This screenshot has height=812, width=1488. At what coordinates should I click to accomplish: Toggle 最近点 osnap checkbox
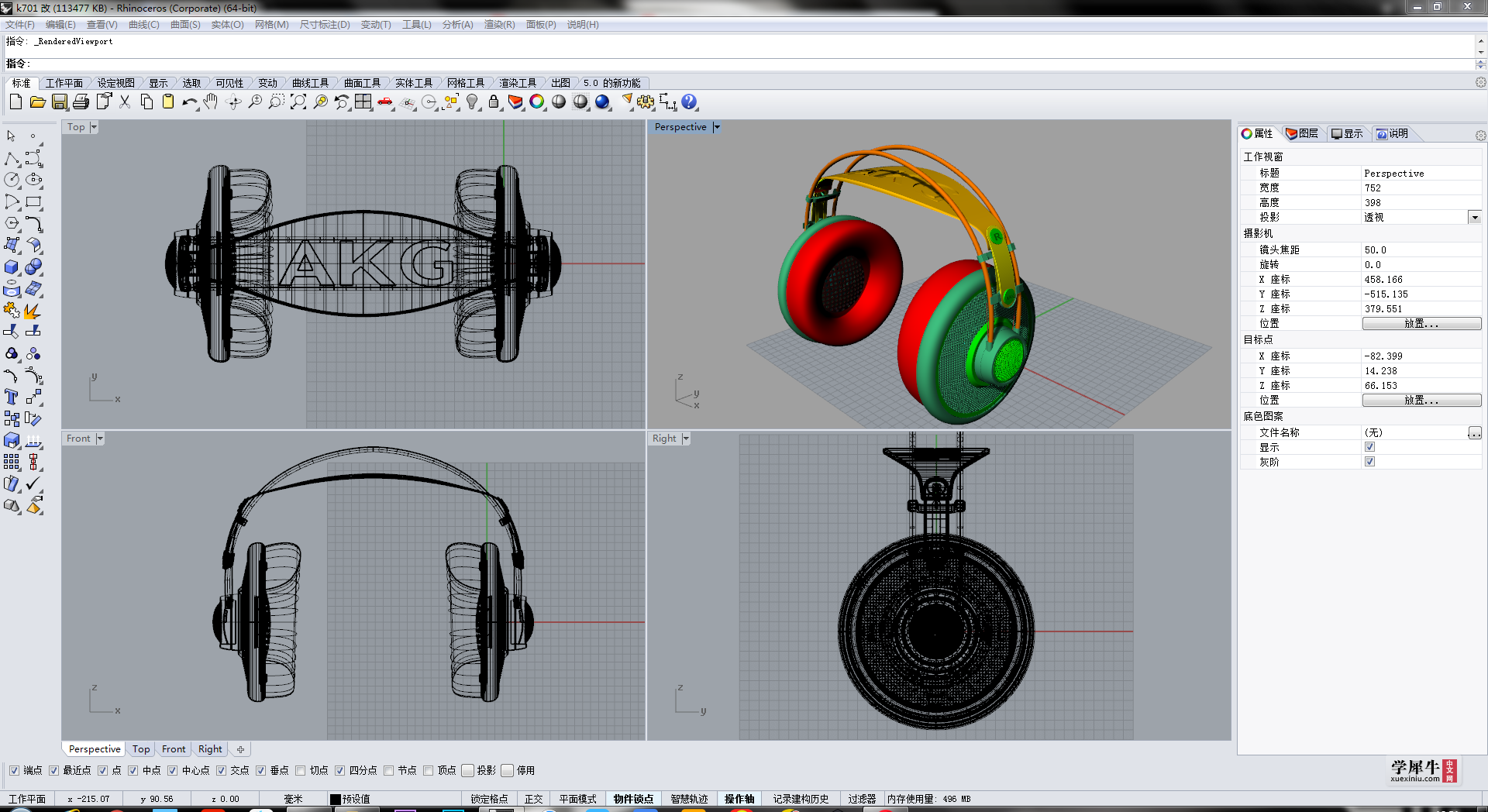(x=53, y=770)
